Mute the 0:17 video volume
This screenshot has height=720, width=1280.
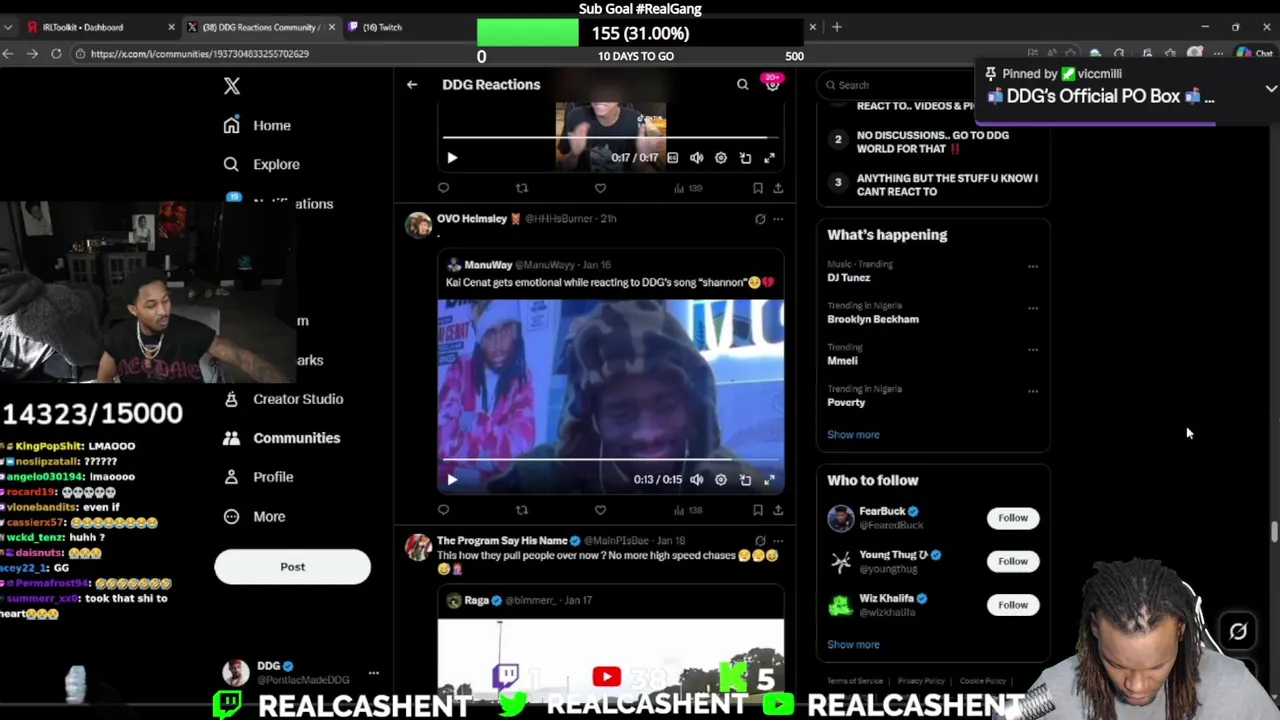click(696, 158)
